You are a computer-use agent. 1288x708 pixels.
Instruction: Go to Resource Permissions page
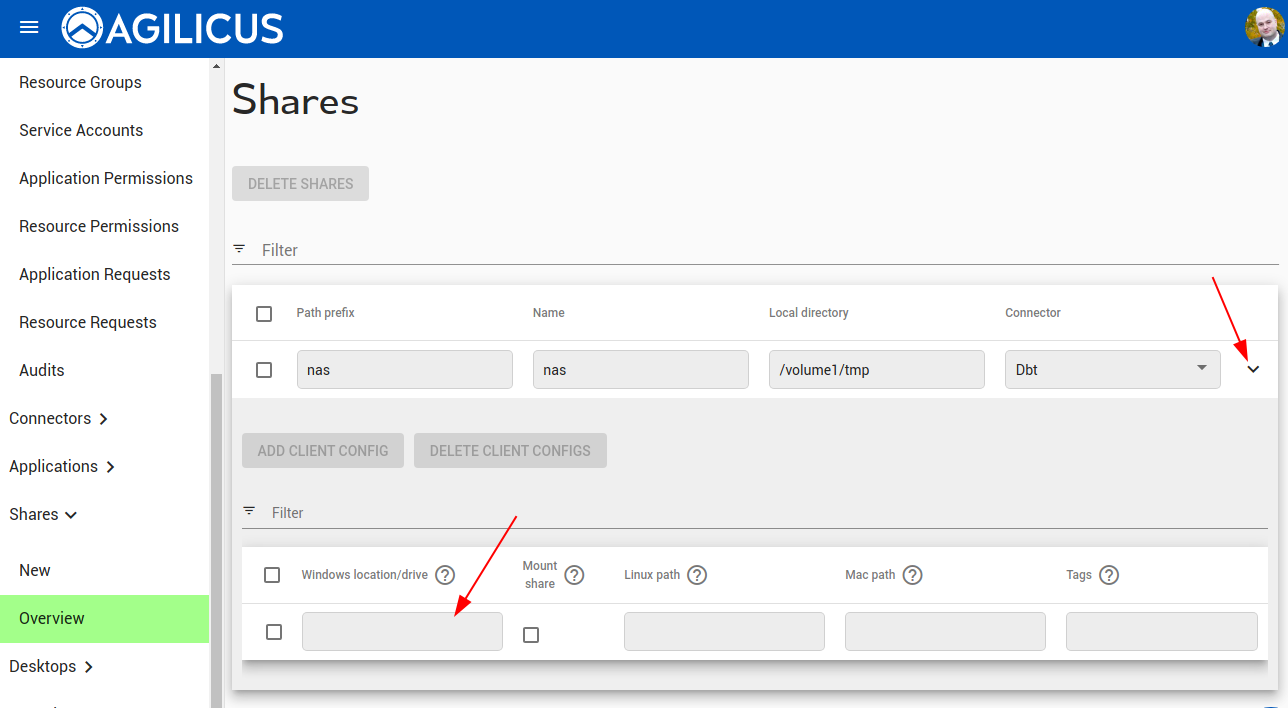(99, 226)
